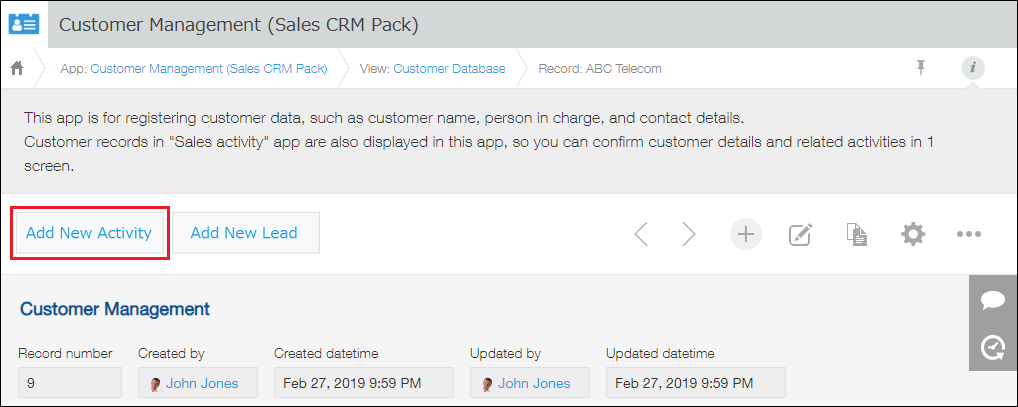Duplicate the record with copy icon
The image size is (1018, 407).
(x=857, y=234)
